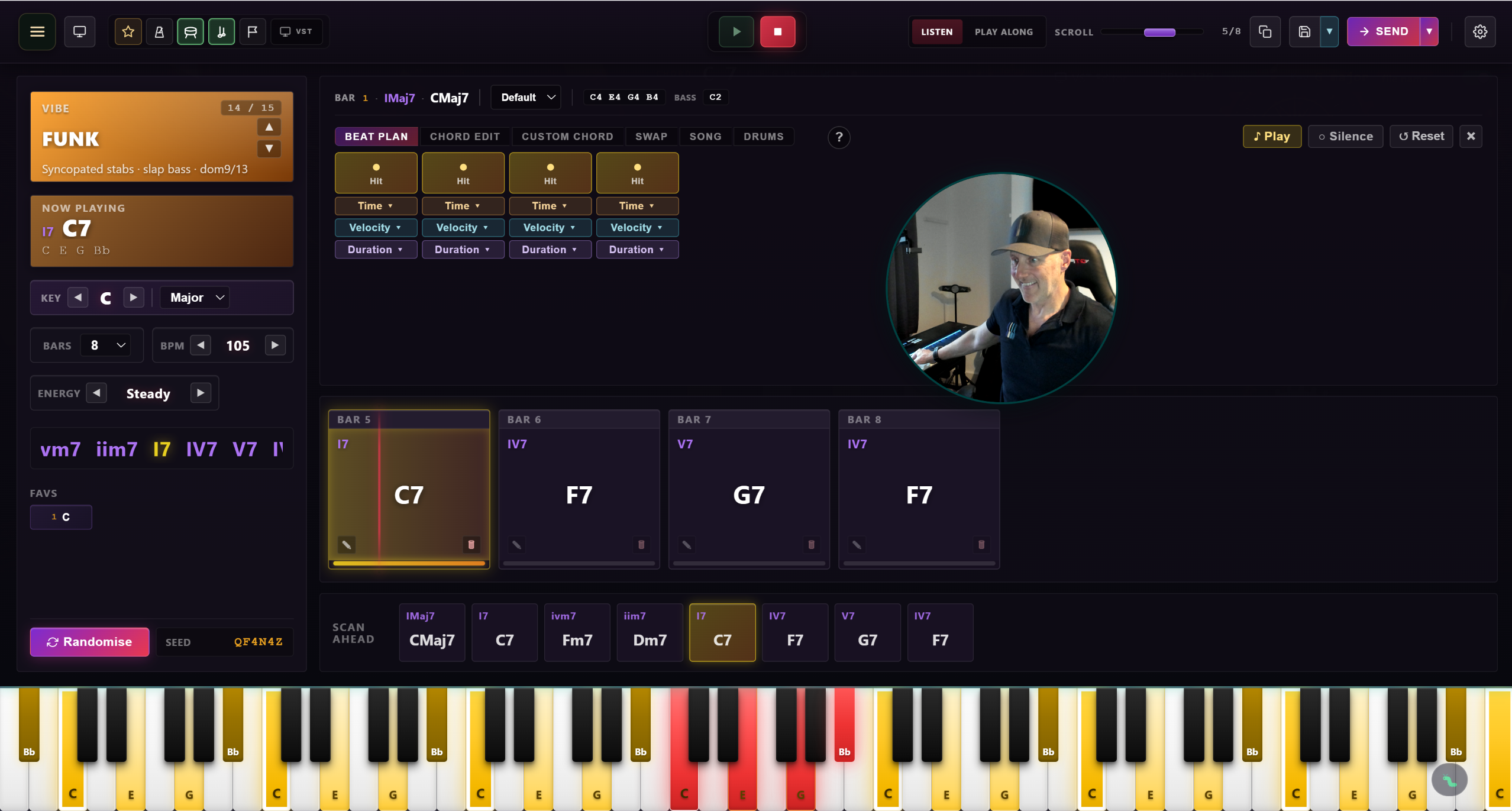Click the Silence button
The width and height of the screenshot is (1512, 811).
[x=1346, y=136]
